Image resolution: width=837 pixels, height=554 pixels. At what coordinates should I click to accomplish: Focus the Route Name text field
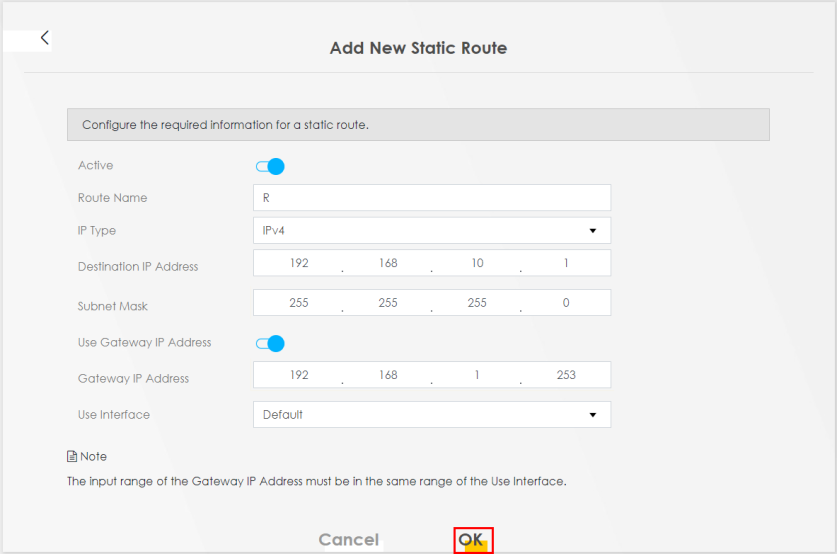pos(431,198)
